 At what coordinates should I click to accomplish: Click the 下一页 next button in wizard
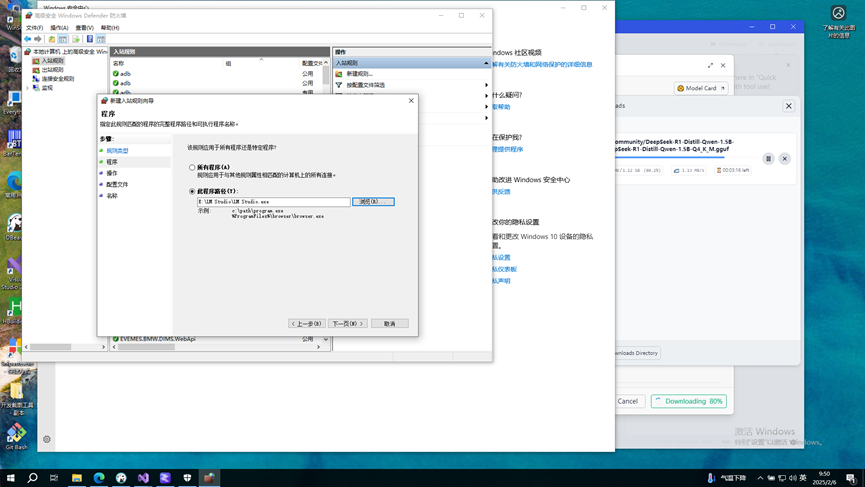tap(348, 324)
